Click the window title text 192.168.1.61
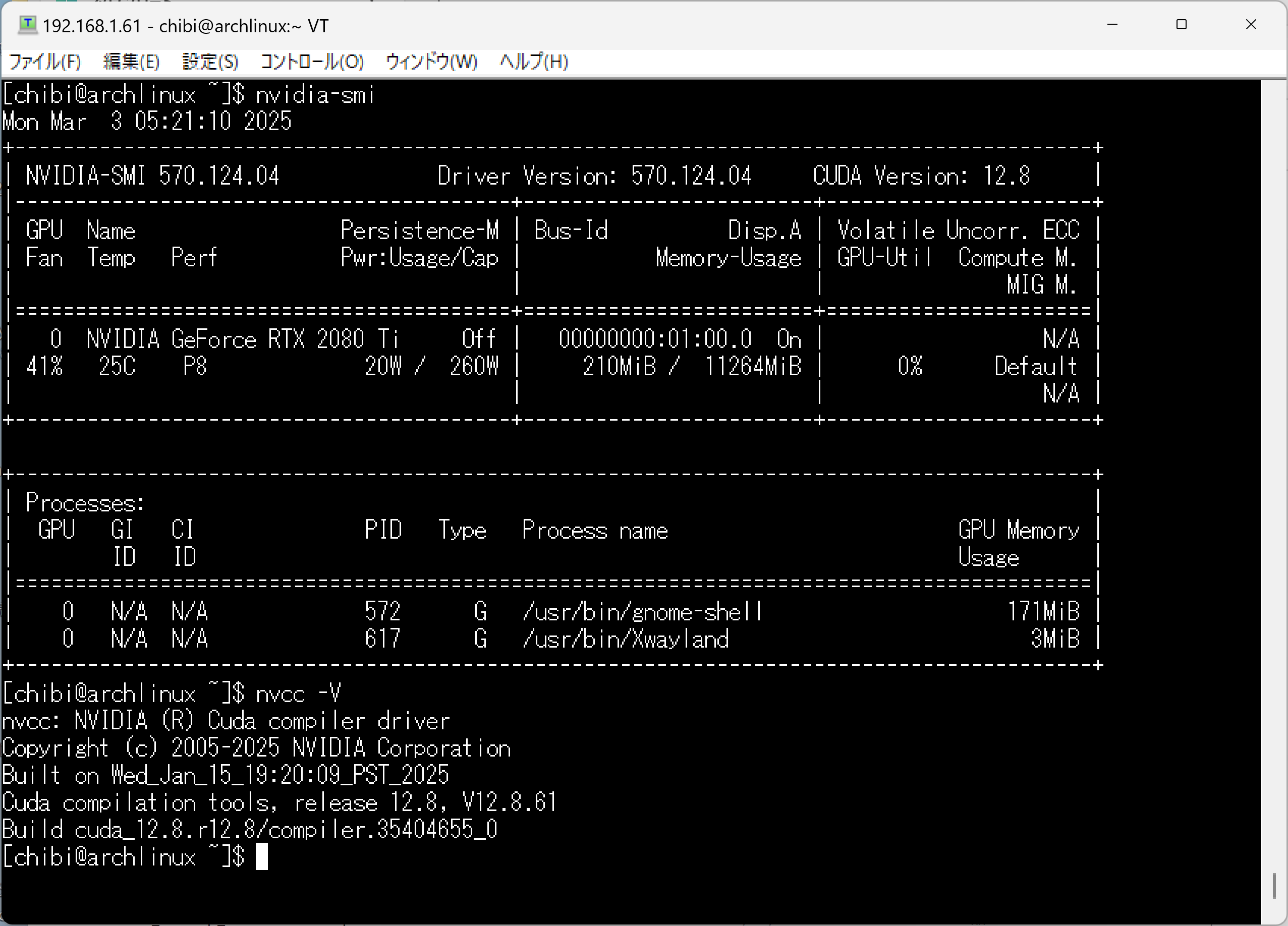This screenshot has height=926, width=1288. coord(92,26)
